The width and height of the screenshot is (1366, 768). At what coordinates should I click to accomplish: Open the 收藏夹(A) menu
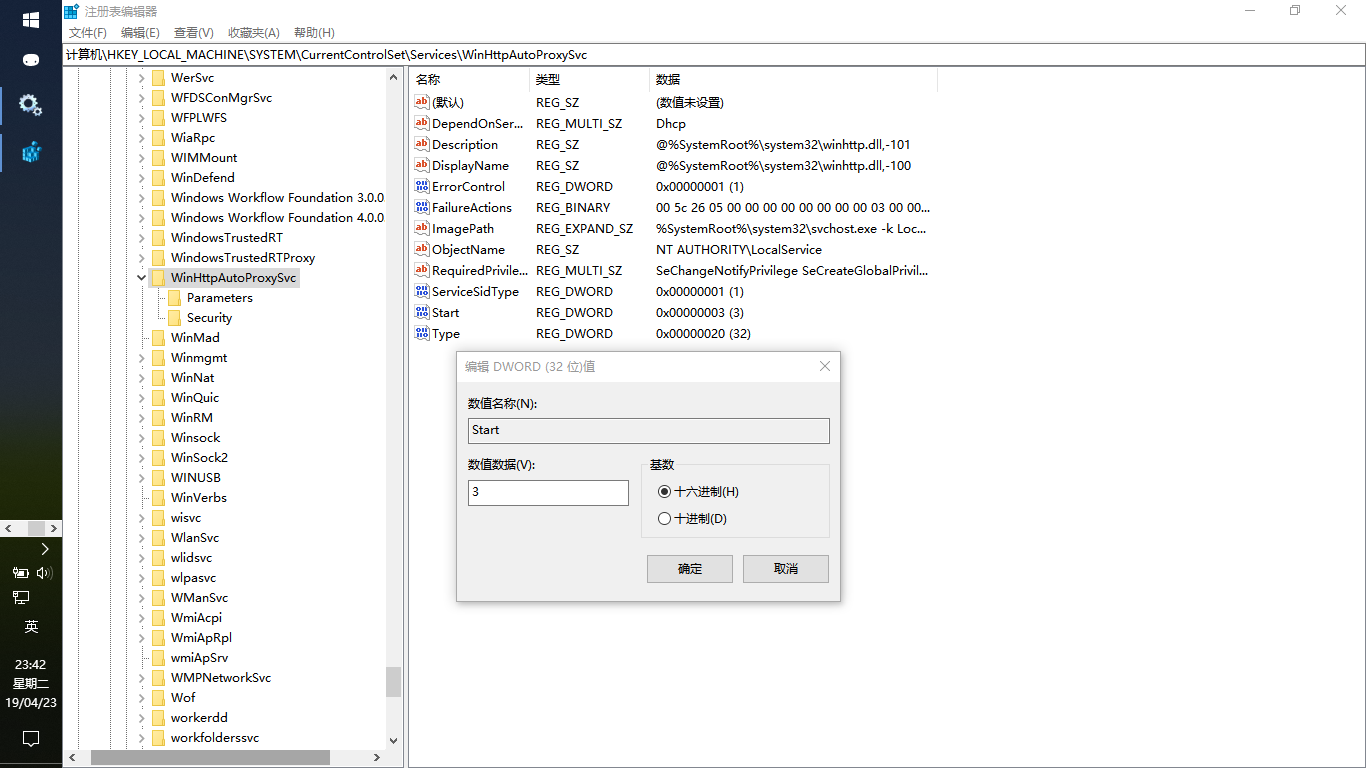254,33
